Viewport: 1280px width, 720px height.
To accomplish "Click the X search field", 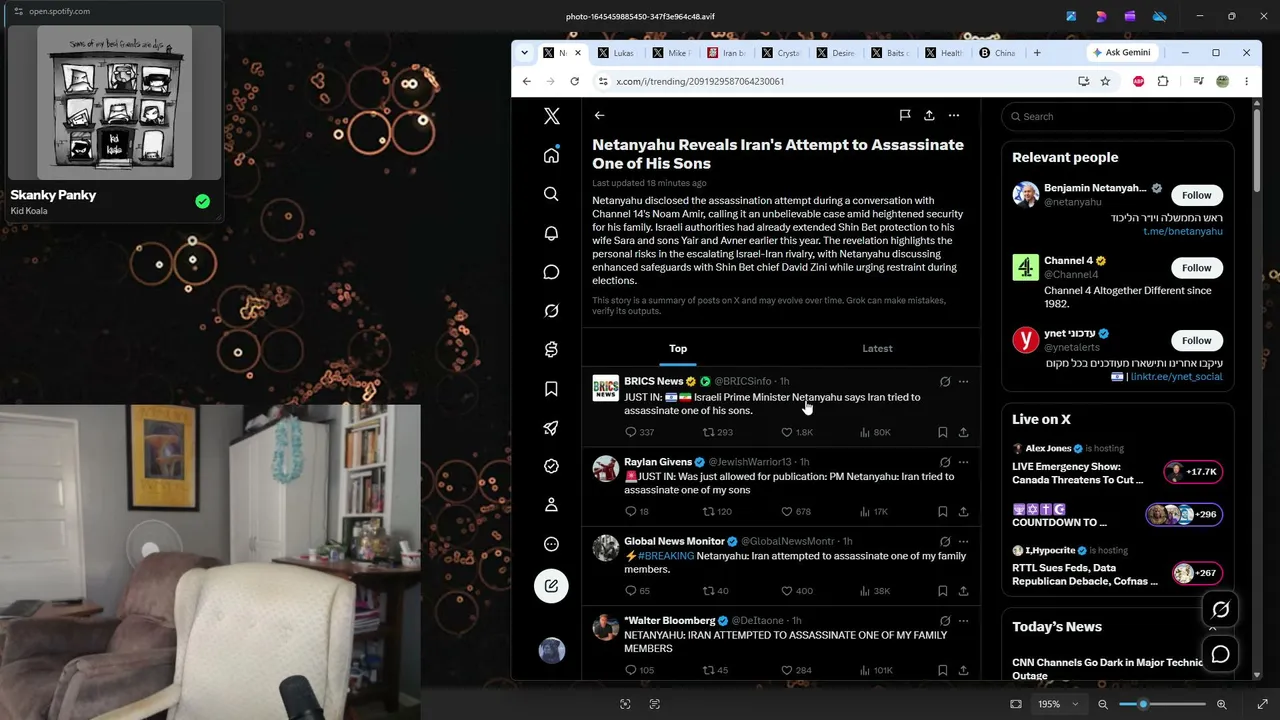I will (1117, 116).
